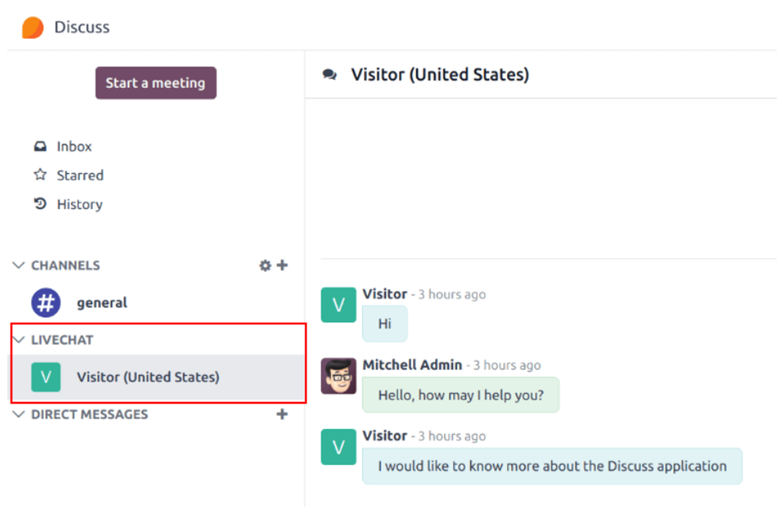Select the Starred star icon
This screenshot has height=507, width=780.
coord(40,175)
